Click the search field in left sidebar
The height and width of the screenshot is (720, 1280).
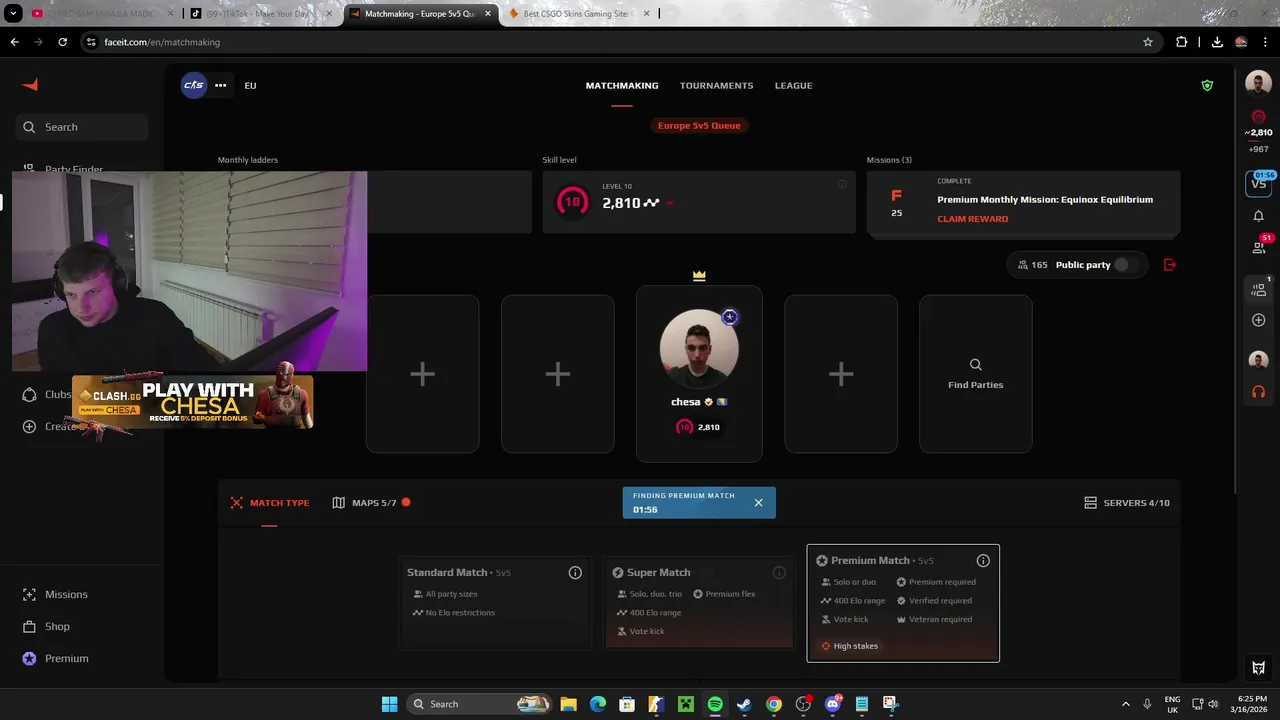82,127
